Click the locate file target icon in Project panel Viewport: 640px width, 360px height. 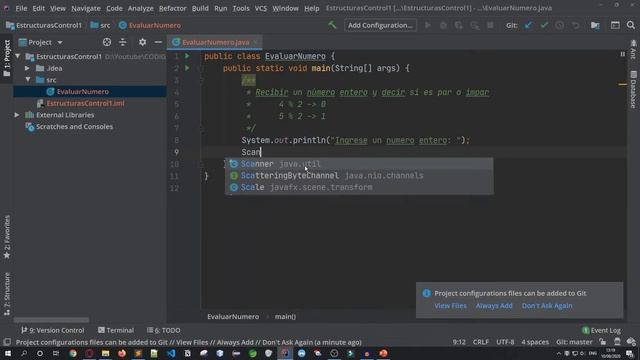click(x=107, y=42)
